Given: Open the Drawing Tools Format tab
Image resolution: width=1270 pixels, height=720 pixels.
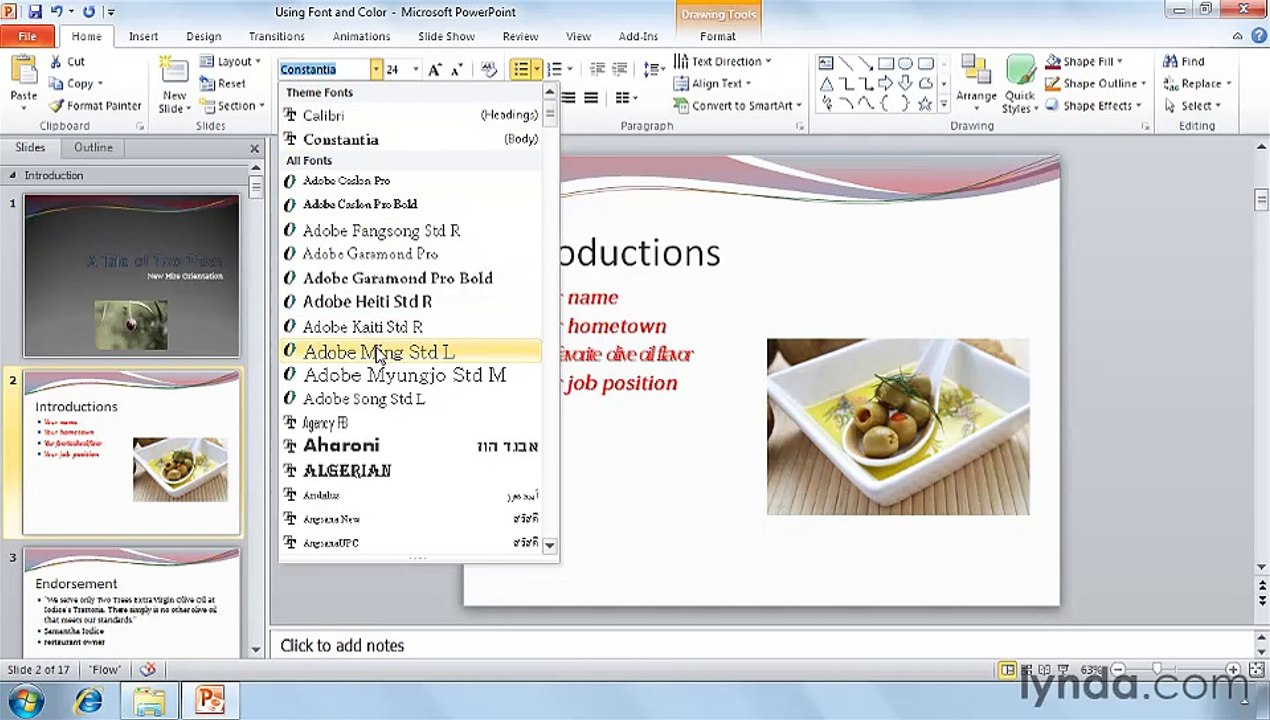Looking at the screenshot, I should click(x=717, y=36).
